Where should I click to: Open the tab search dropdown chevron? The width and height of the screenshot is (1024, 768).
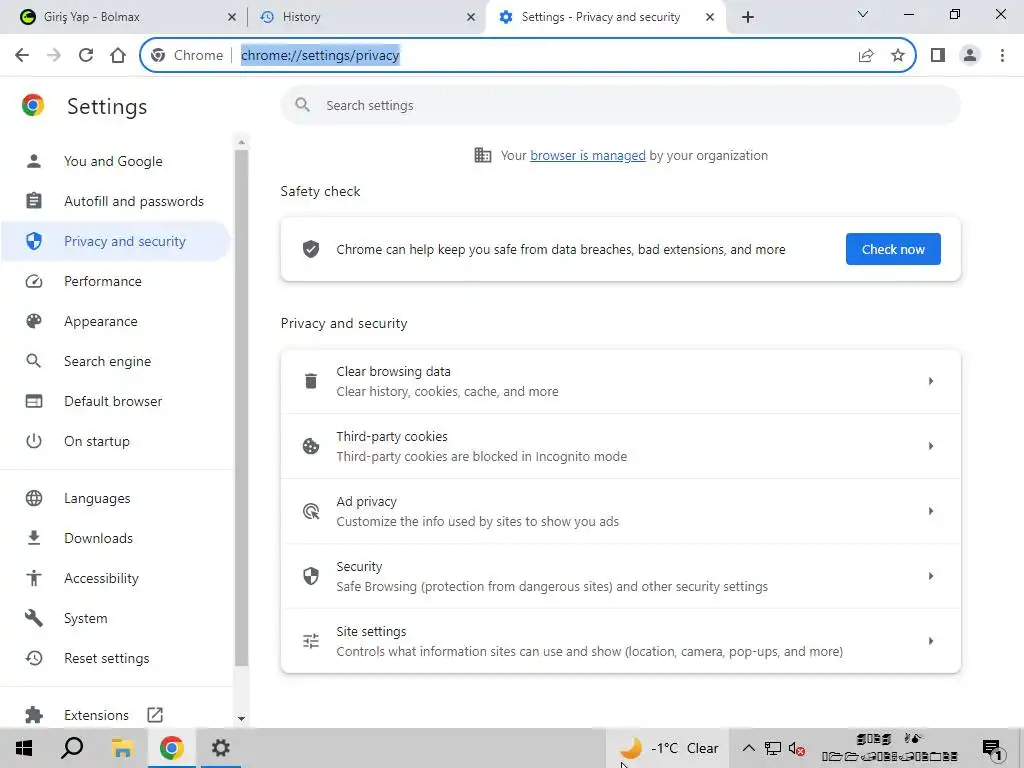(x=863, y=14)
